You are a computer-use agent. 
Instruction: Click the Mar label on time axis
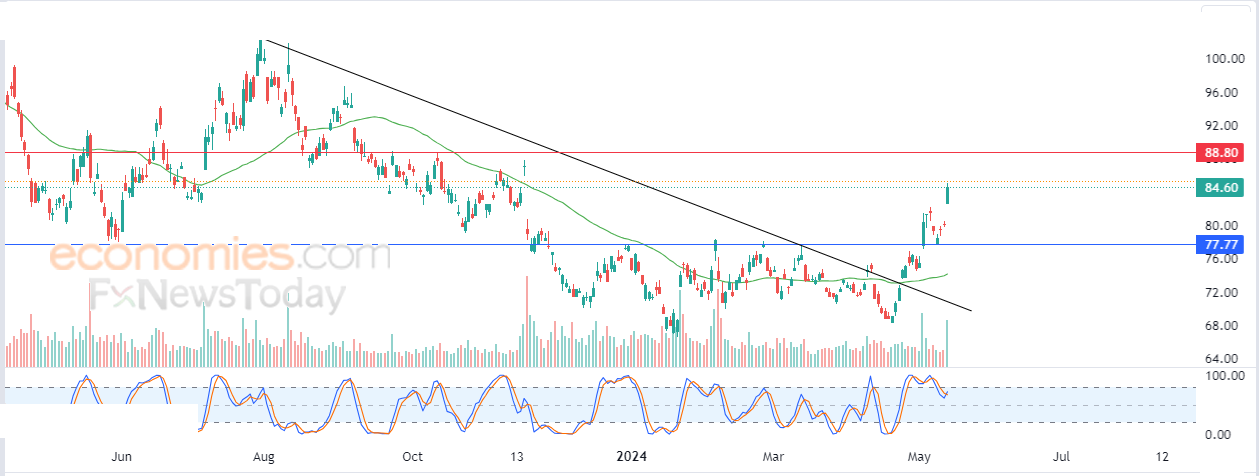(x=774, y=456)
